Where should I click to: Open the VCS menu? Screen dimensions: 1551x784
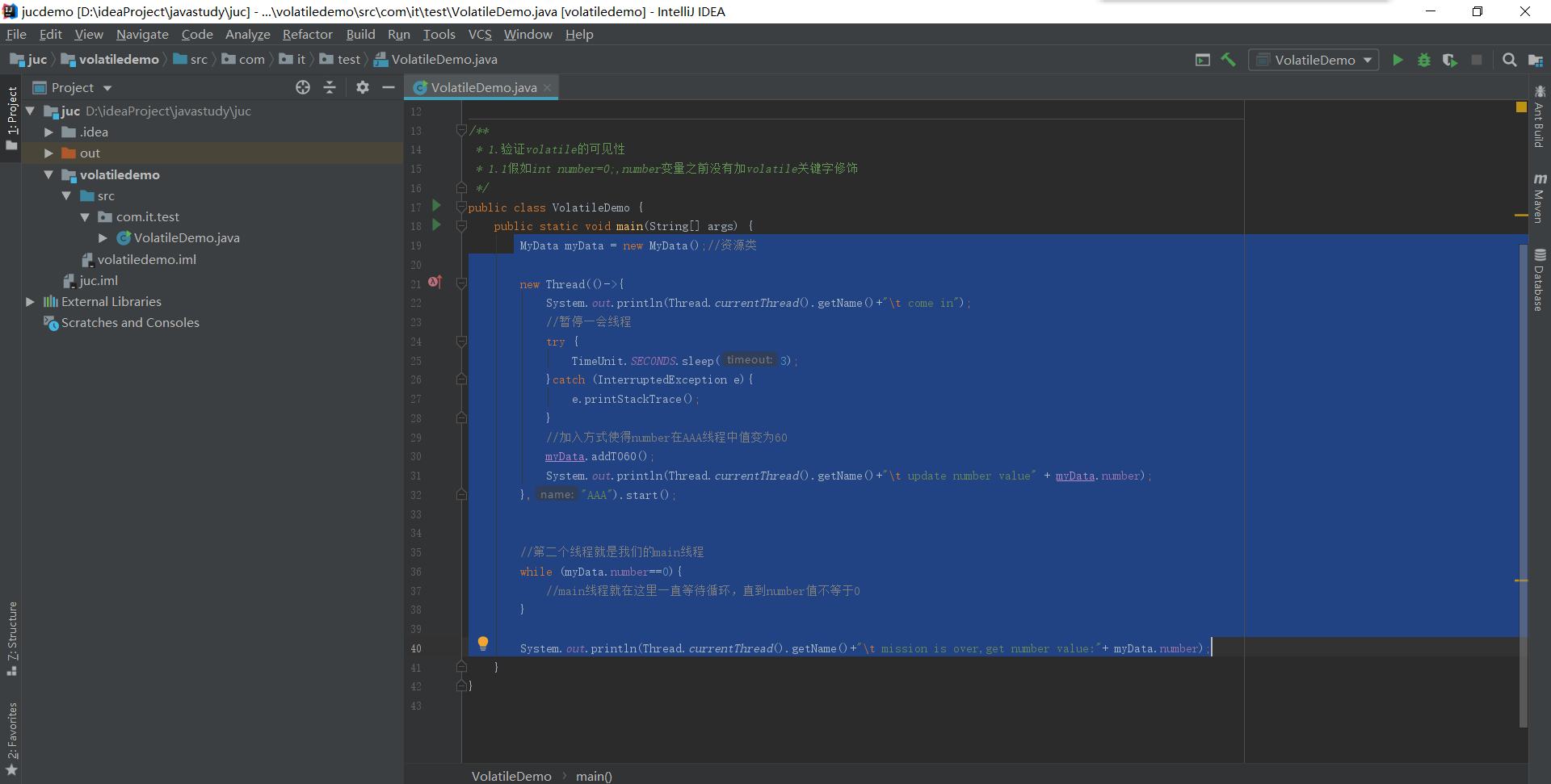tap(480, 34)
